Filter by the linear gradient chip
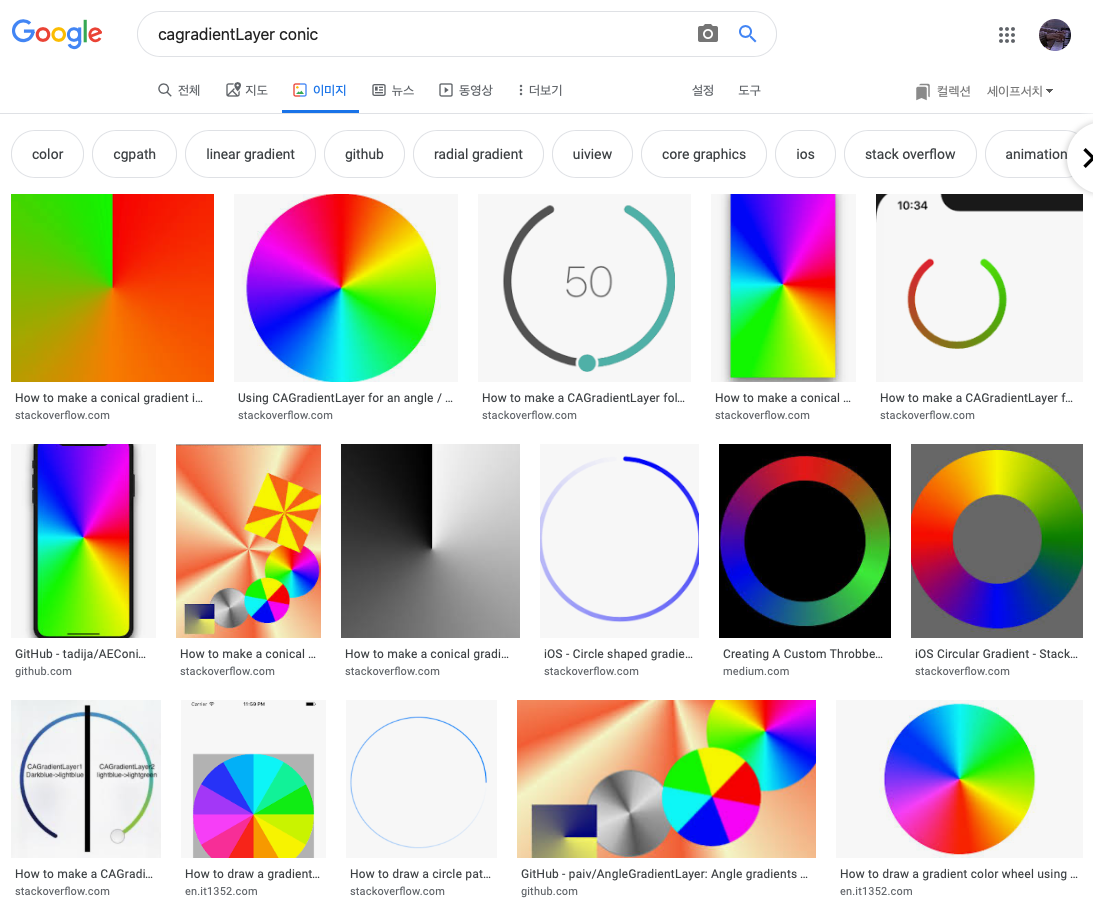 [250, 154]
